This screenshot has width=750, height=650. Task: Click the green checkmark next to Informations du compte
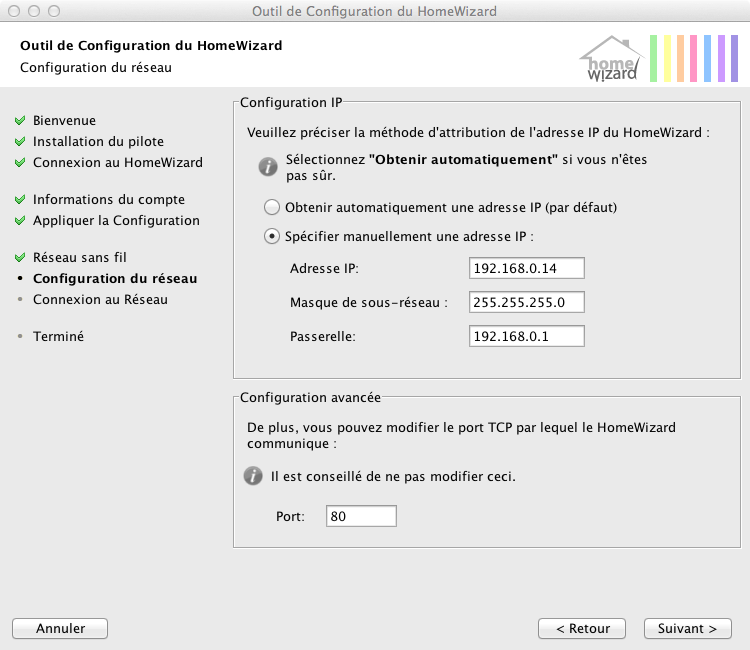(x=20, y=199)
